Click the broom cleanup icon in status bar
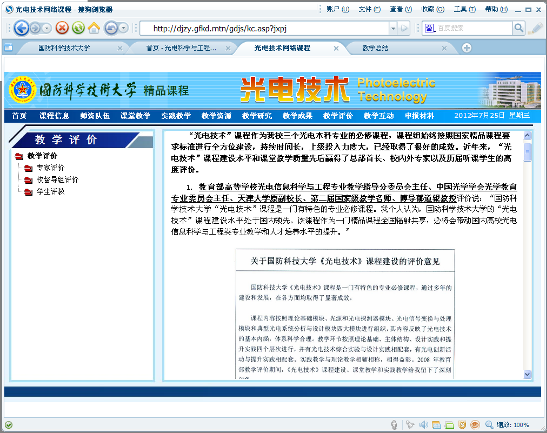 410,425
